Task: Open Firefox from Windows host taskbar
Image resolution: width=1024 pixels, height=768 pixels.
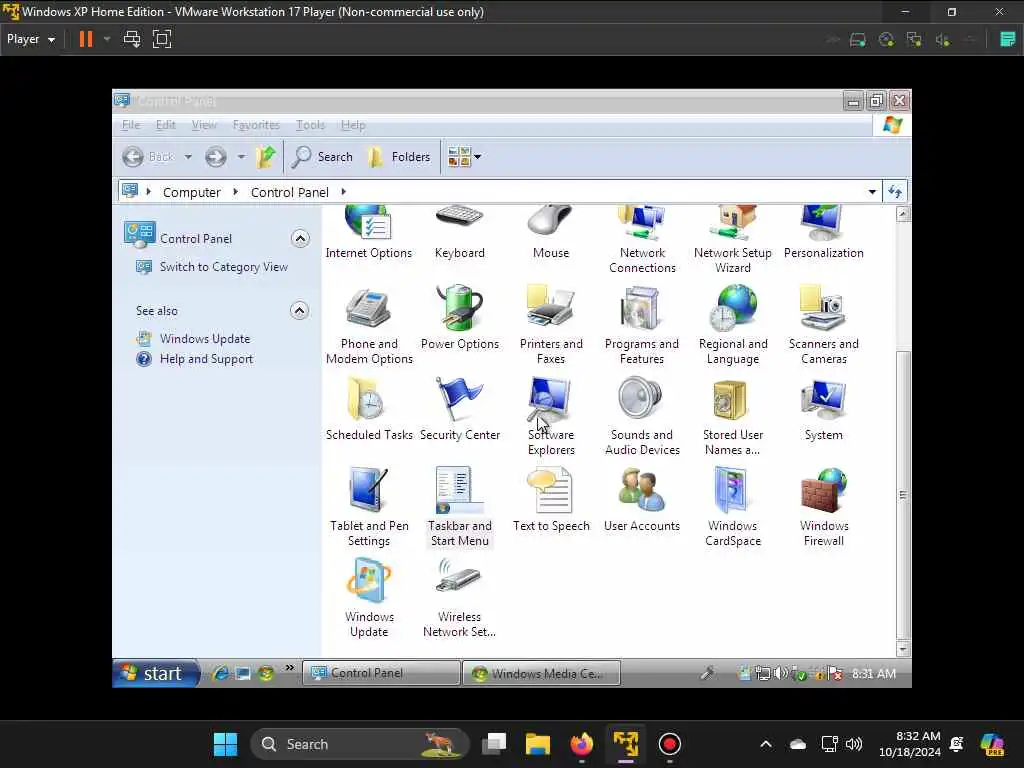Action: [x=581, y=744]
